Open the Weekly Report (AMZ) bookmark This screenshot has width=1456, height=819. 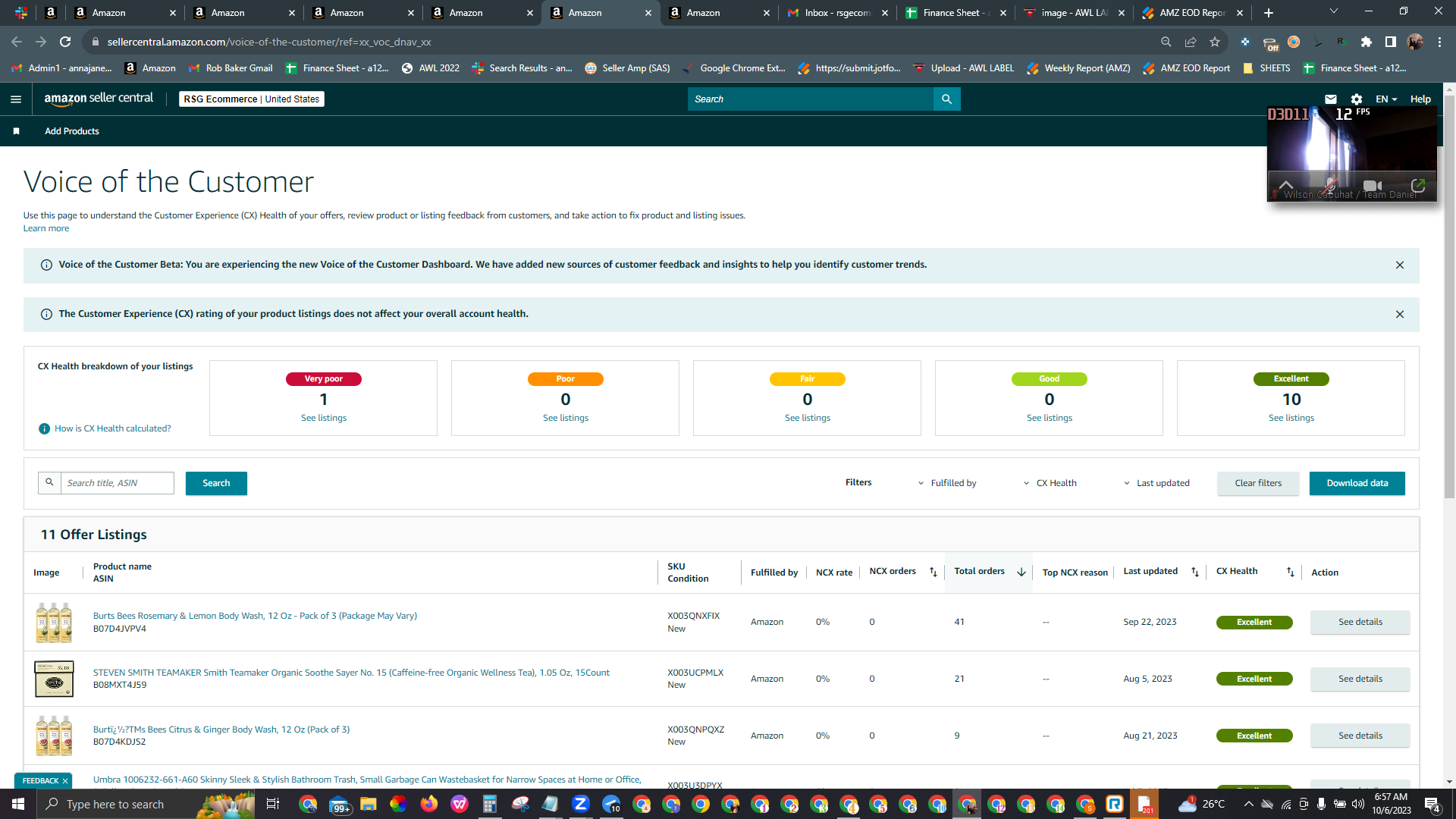tap(1078, 68)
